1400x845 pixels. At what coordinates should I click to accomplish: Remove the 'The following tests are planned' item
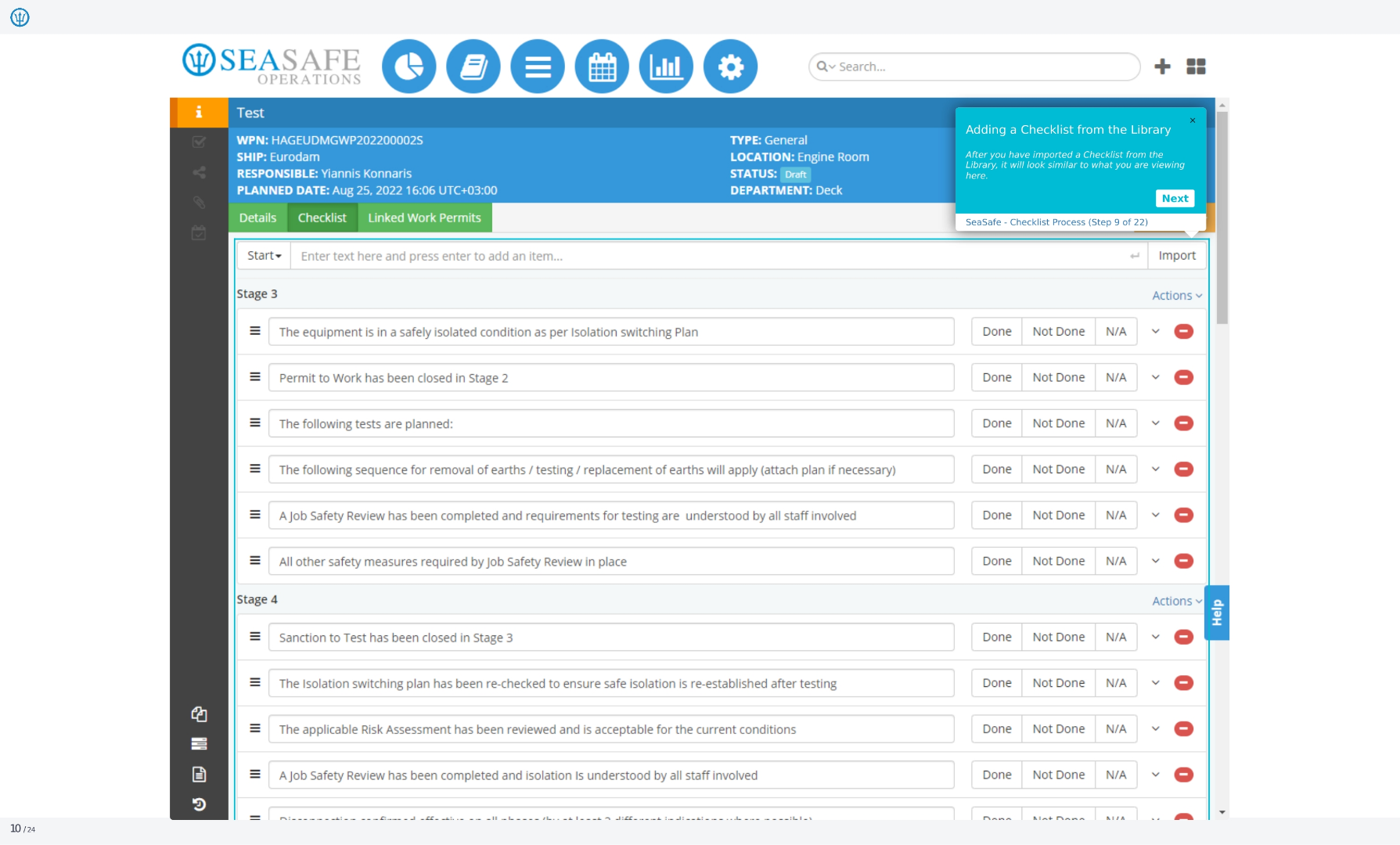coord(1183,423)
